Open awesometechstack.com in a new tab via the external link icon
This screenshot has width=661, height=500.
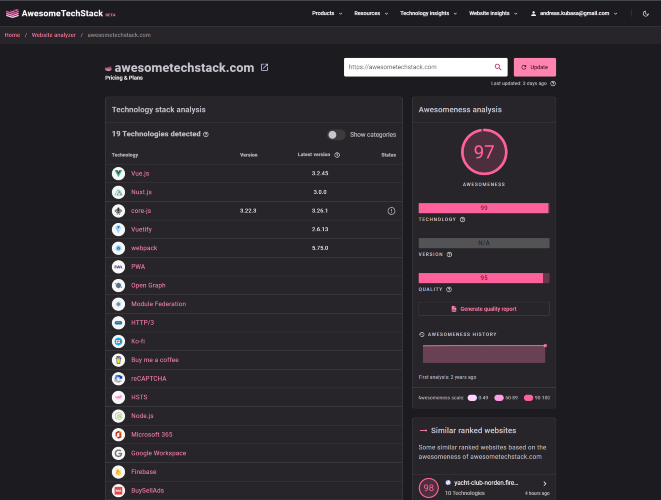264,67
